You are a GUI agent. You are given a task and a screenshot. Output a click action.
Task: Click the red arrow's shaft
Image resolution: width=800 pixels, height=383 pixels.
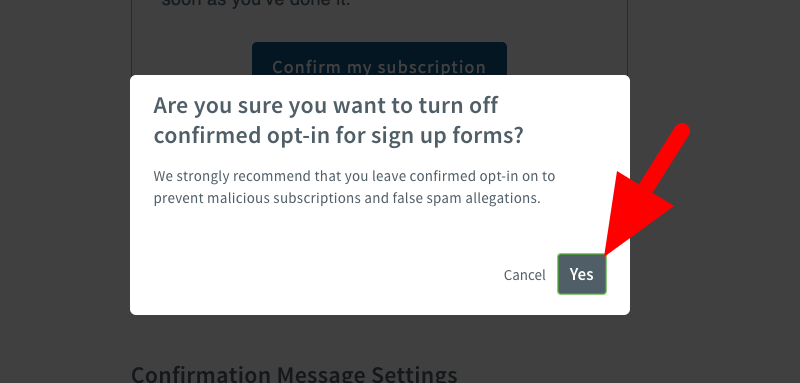click(665, 156)
